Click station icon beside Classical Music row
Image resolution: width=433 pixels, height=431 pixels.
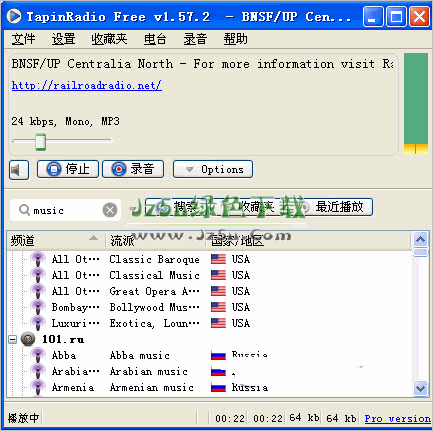point(38,275)
